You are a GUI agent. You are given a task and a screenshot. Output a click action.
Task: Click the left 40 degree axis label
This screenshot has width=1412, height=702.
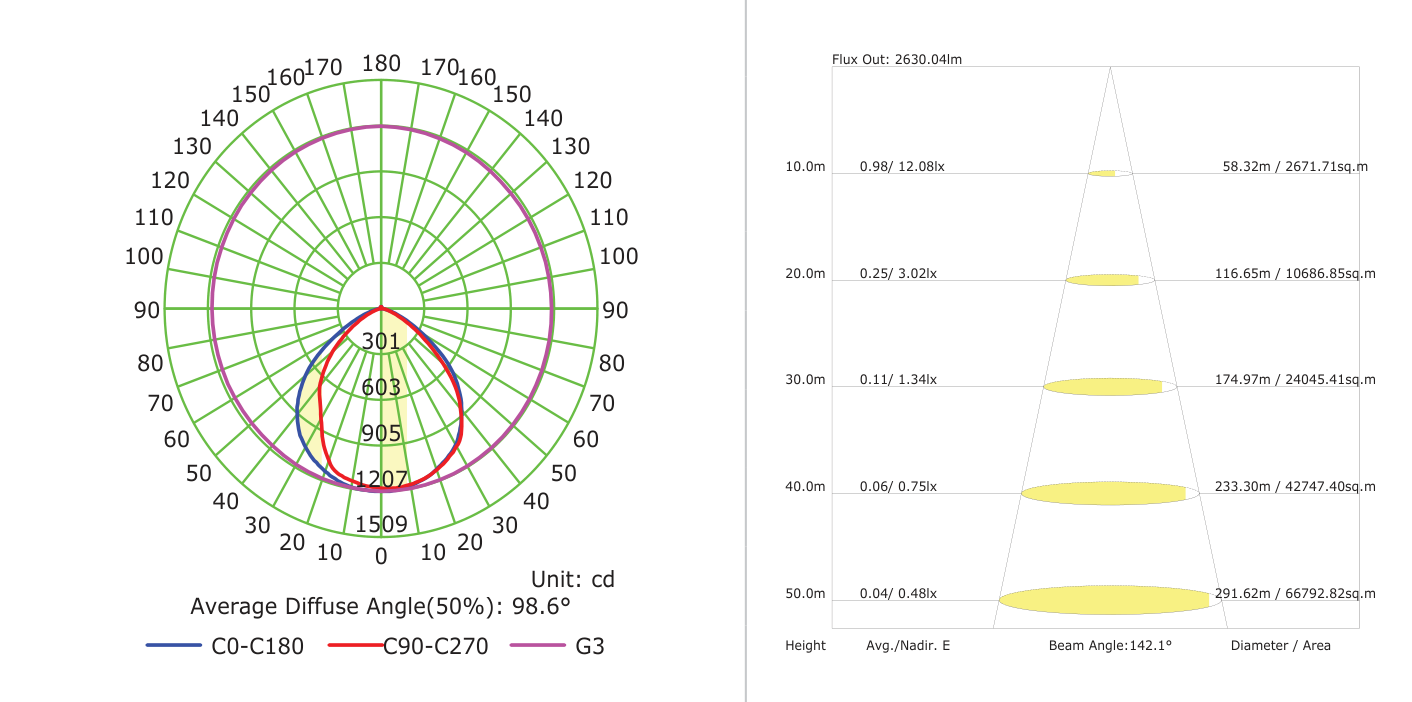coord(226,501)
